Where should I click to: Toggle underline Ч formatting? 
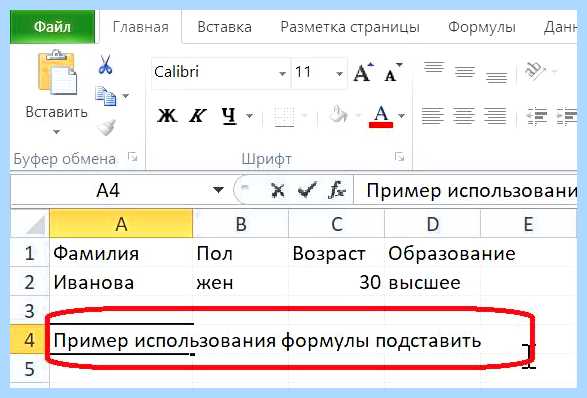point(229,115)
